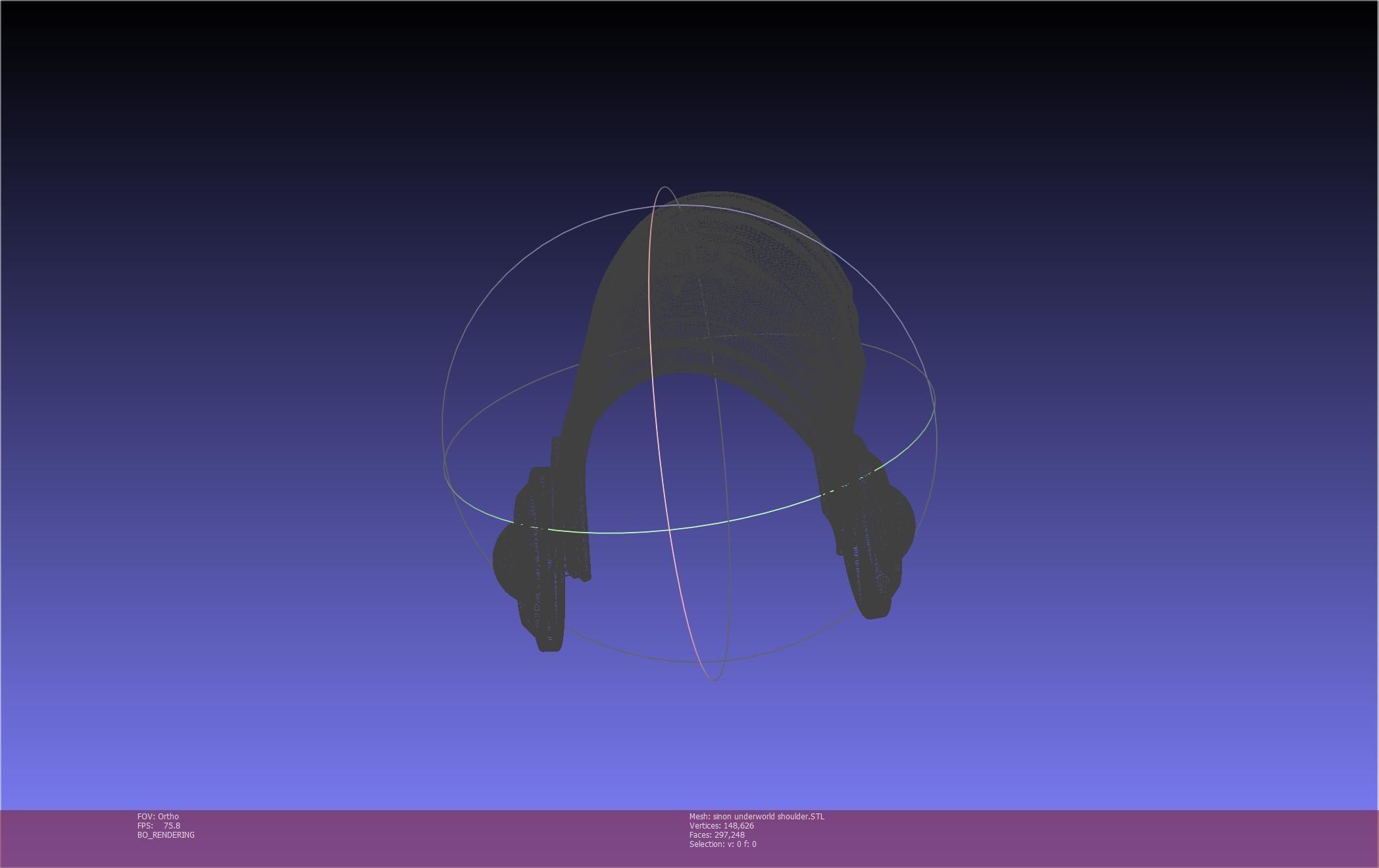
Task: Click the right lower strap tip of mesh
Action: click(874, 608)
